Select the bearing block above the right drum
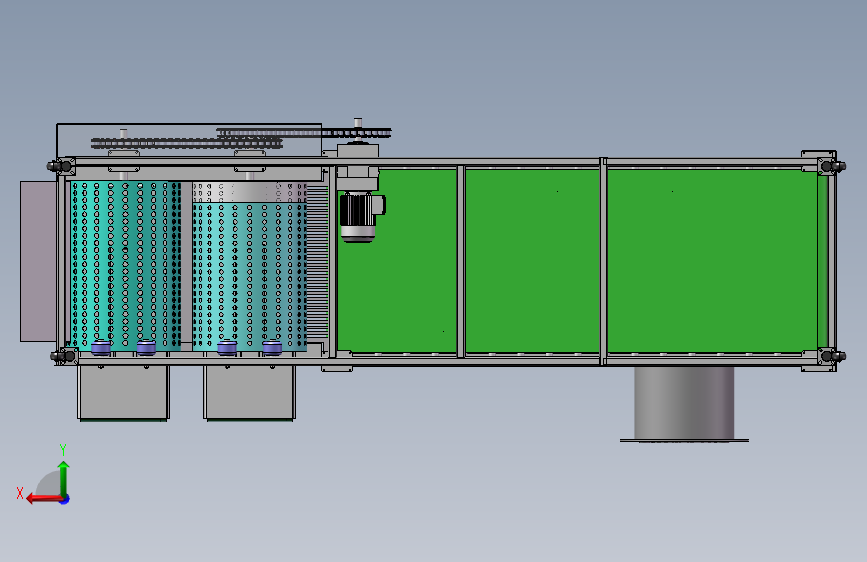This screenshot has width=867, height=562. coord(250,161)
